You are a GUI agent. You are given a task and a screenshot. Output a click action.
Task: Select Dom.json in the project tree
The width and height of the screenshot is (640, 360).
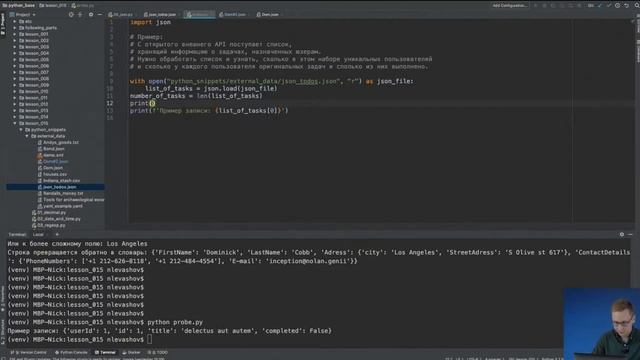[x=53, y=168]
